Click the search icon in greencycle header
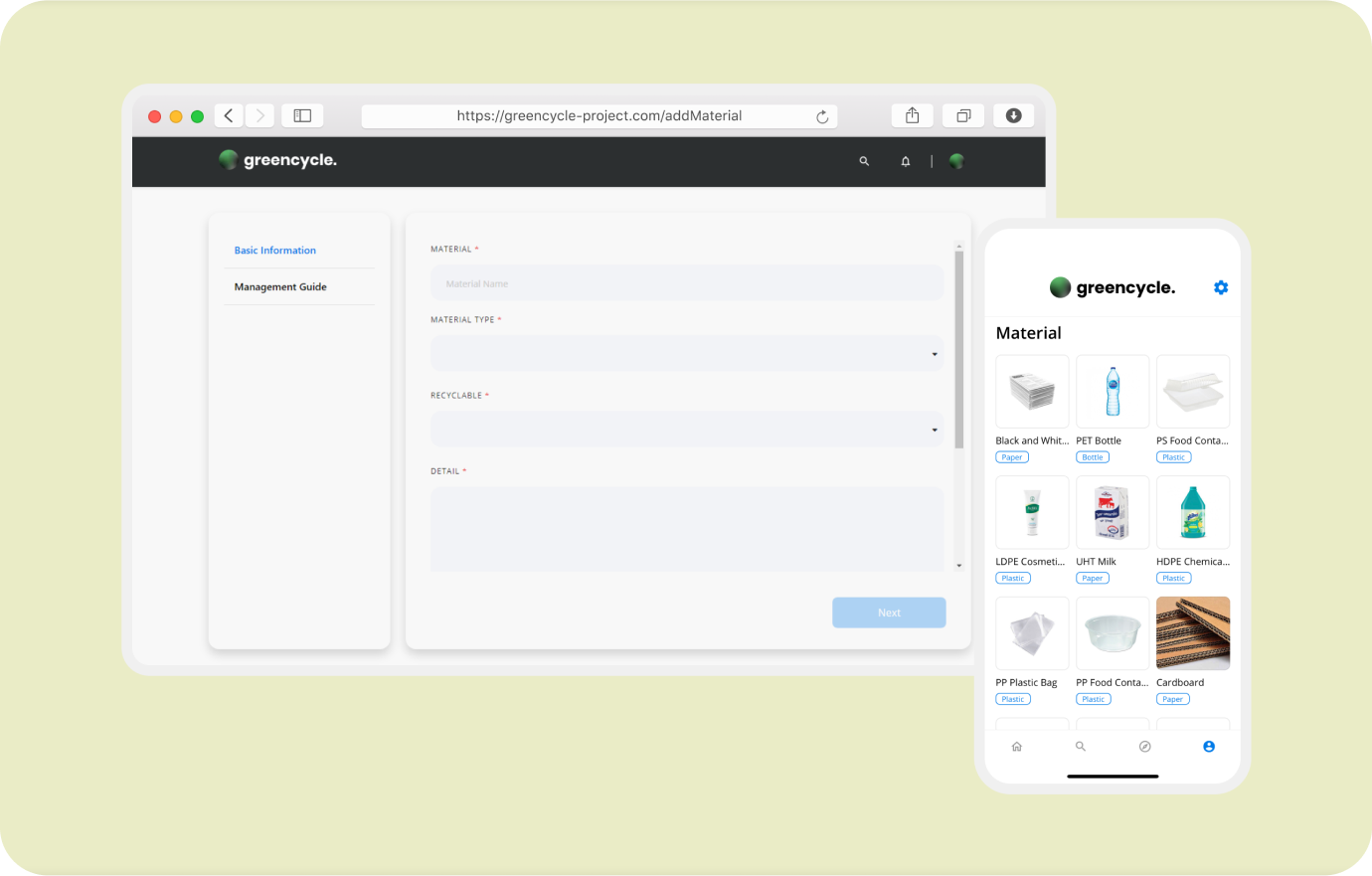The height and width of the screenshot is (876, 1372). (x=864, y=161)
